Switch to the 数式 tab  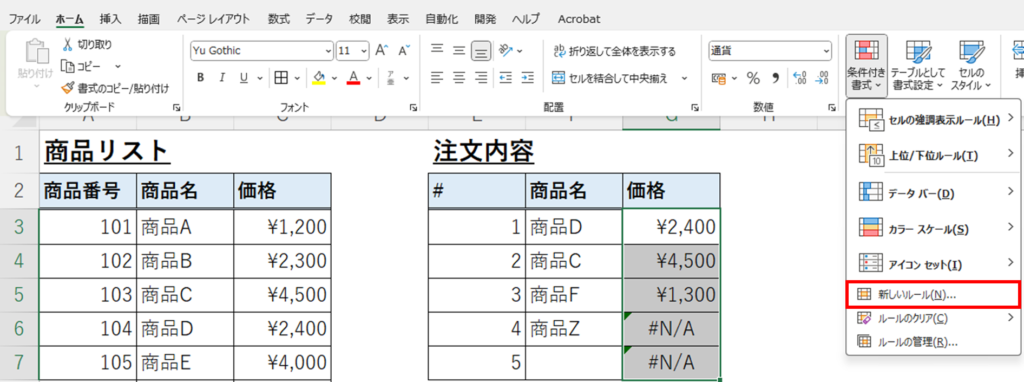click(279, 19)
